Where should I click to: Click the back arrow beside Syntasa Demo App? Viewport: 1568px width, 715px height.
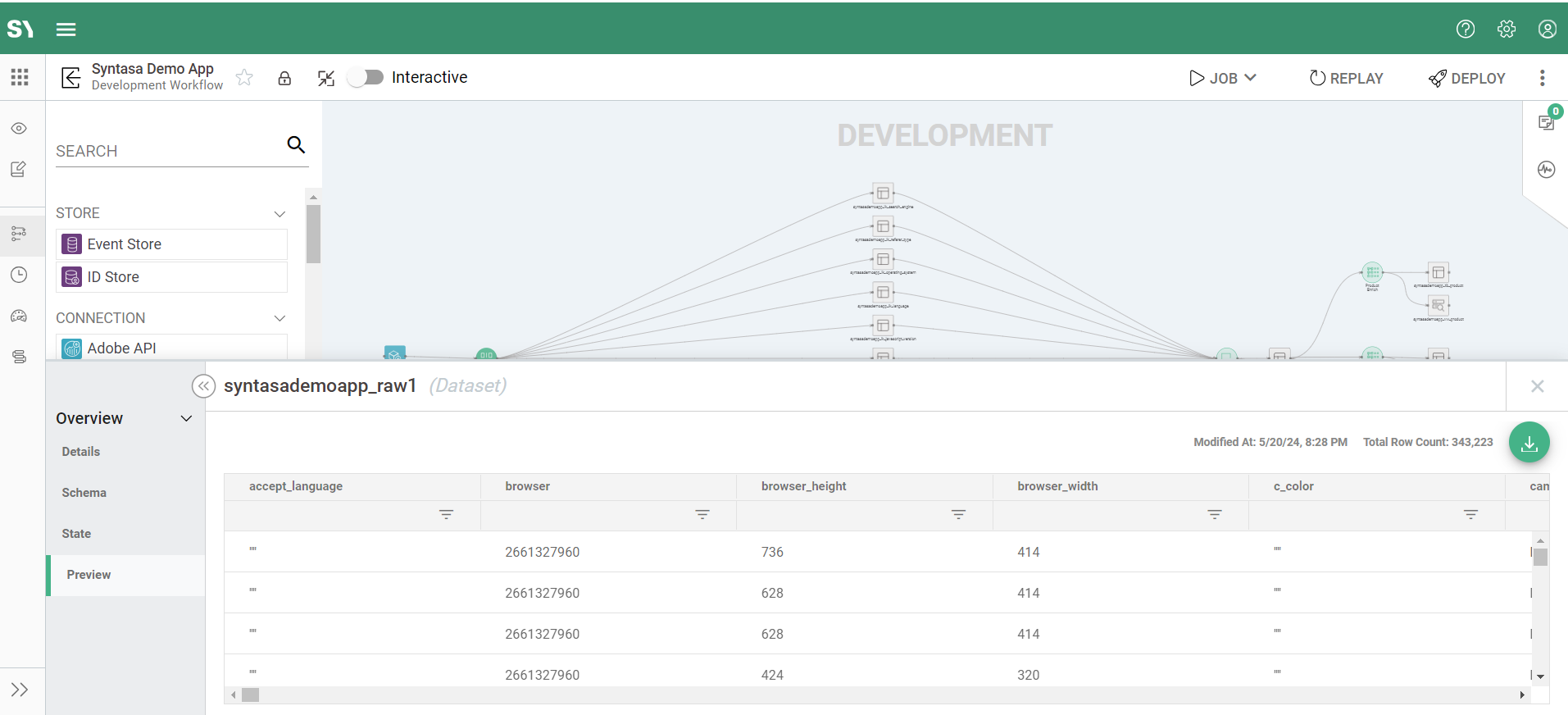pos(71,78)
